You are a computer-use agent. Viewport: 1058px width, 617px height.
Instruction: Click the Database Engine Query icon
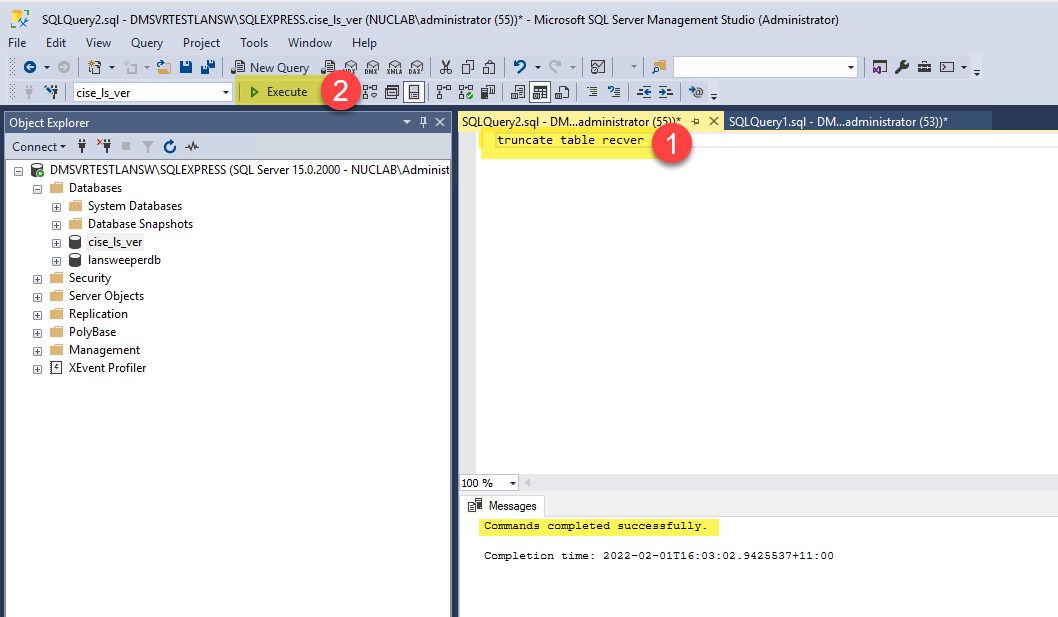point(328,67)
